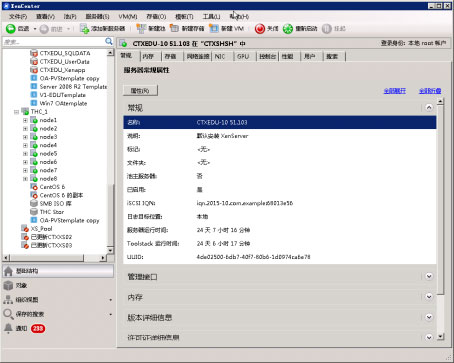The width and height of the screenshot is (454, 363).
Task: Click the Add New Server toolbar icon
Action: pyautogui.click(x=84, y=29)
